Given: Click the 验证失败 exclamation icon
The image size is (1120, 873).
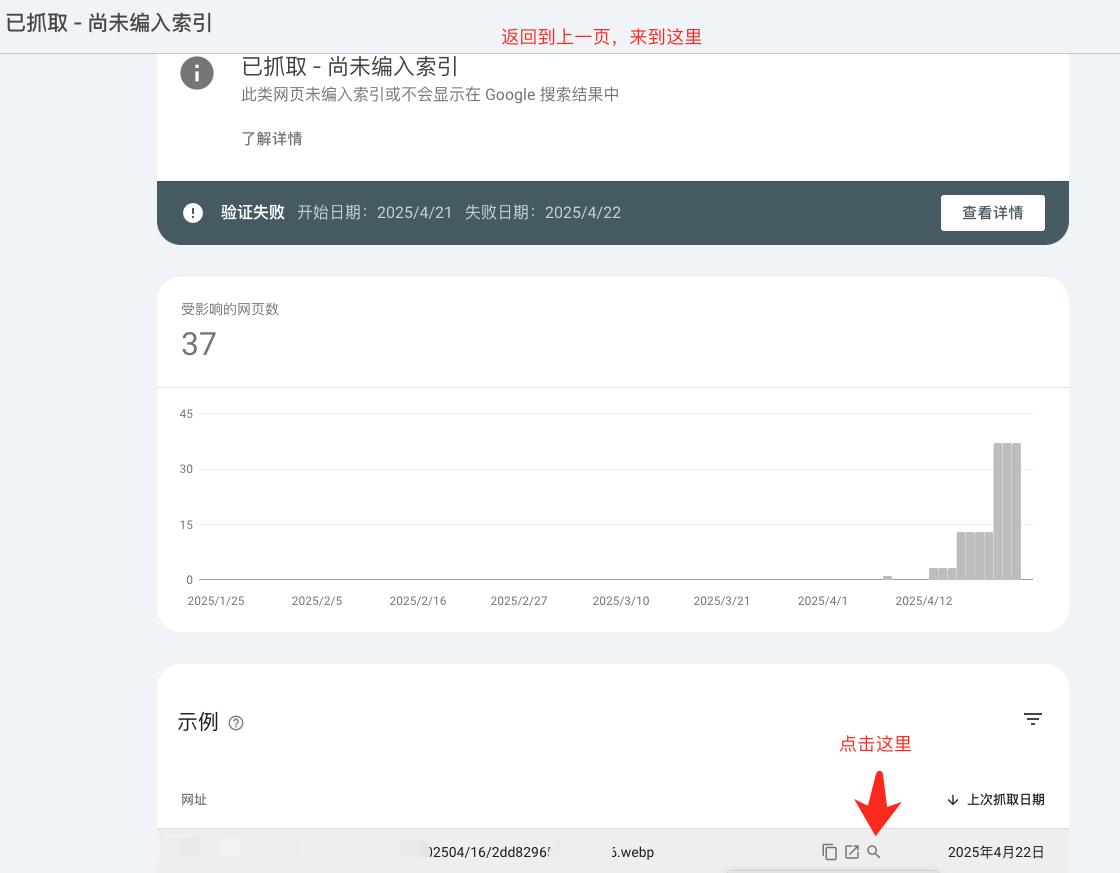Looking at the screenshot, I should coord(193,213).
